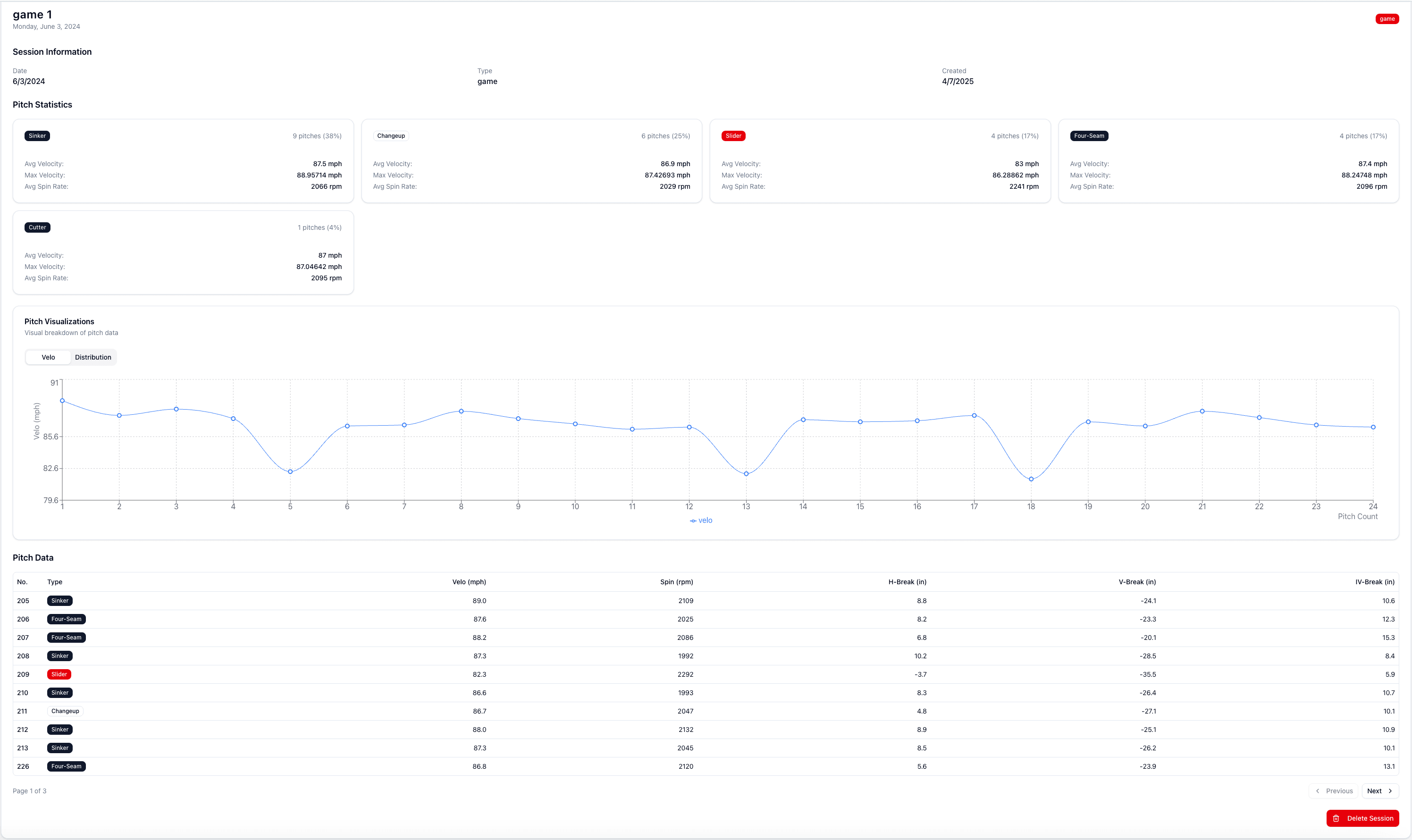This screenshot has width=1412, height=840.
Task: Click the trash icon on Delete Session
Action: pyautogui.click(x=1336, y=818)
